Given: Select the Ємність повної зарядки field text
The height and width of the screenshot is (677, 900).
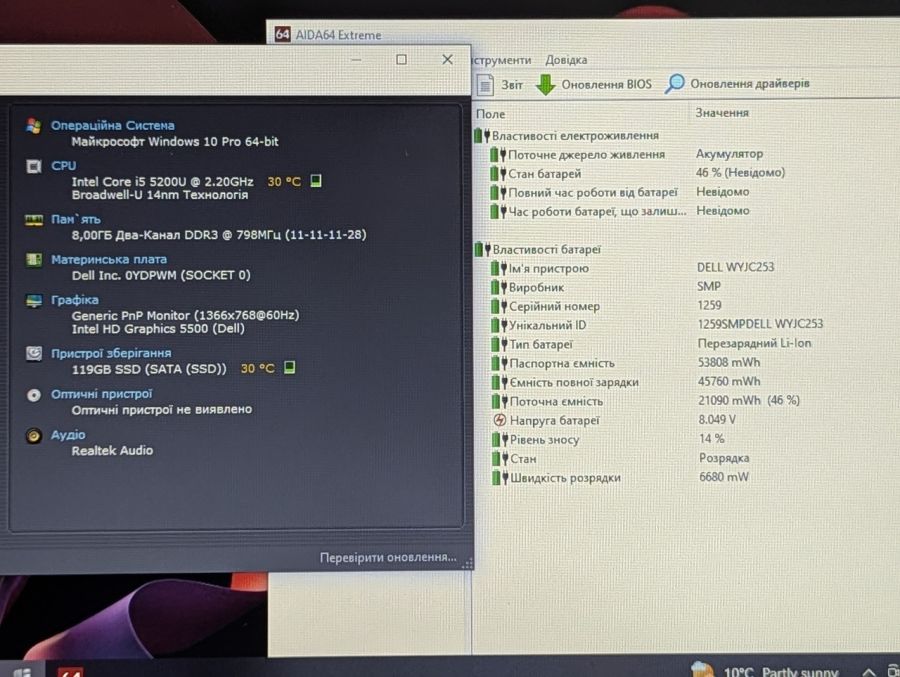Looking at the screenshot, I should [574, 382].
